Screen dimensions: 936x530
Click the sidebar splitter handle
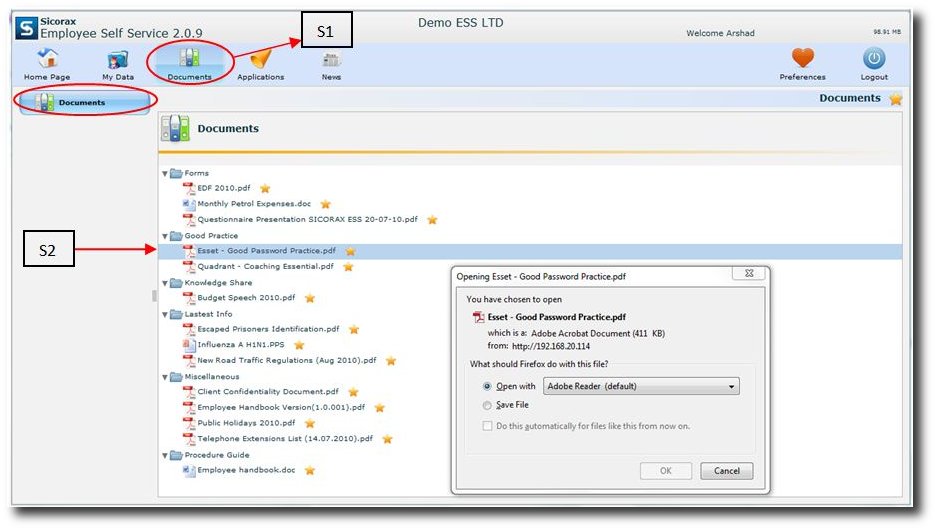click(154, 296)
